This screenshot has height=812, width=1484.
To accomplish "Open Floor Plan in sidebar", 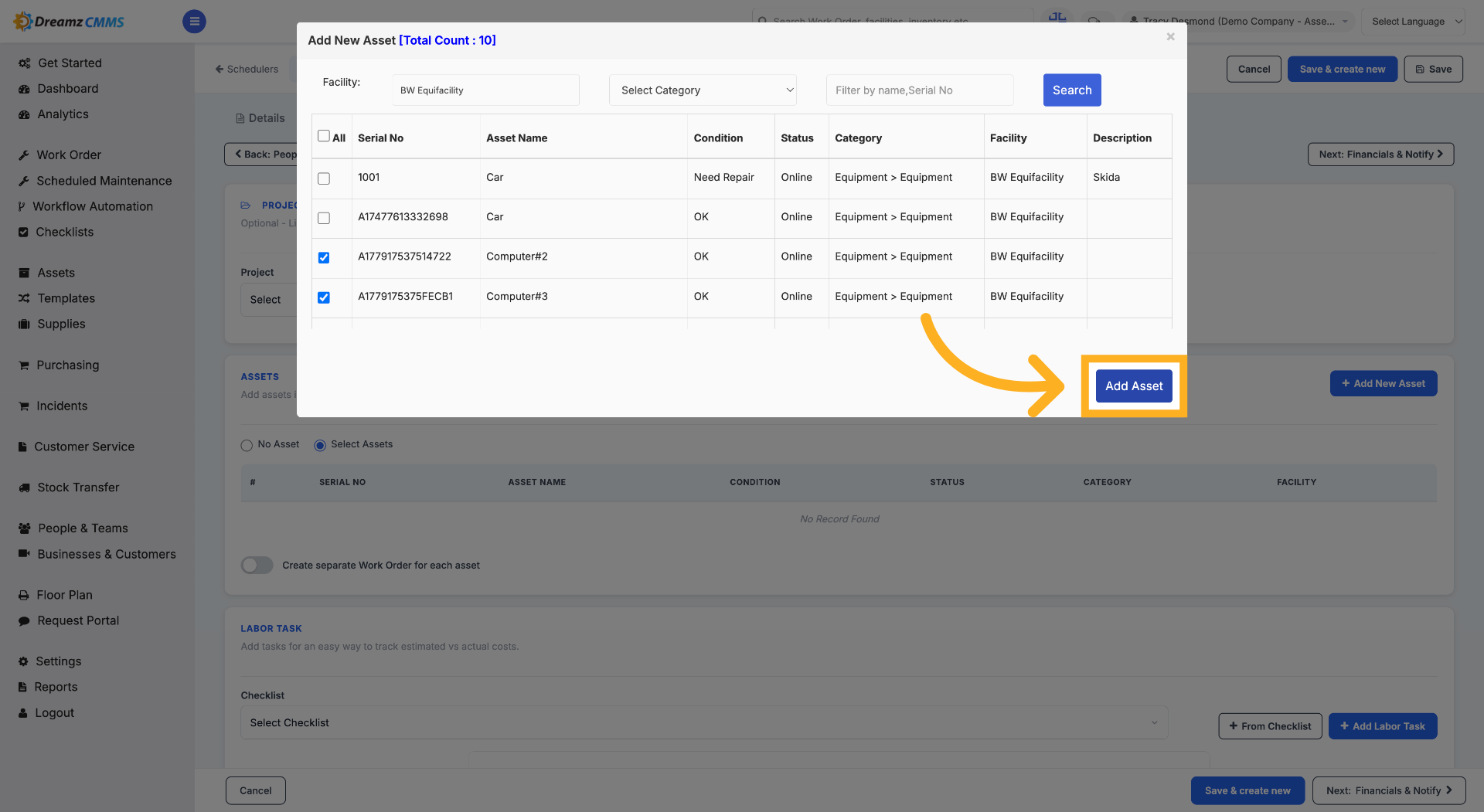I will [56, 595].
